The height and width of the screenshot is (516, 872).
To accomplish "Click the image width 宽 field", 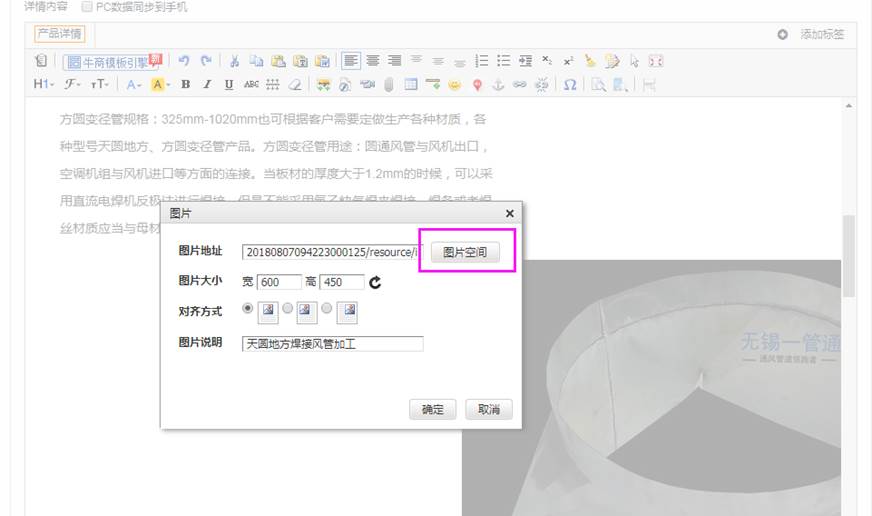I will [x=279, y=282].
